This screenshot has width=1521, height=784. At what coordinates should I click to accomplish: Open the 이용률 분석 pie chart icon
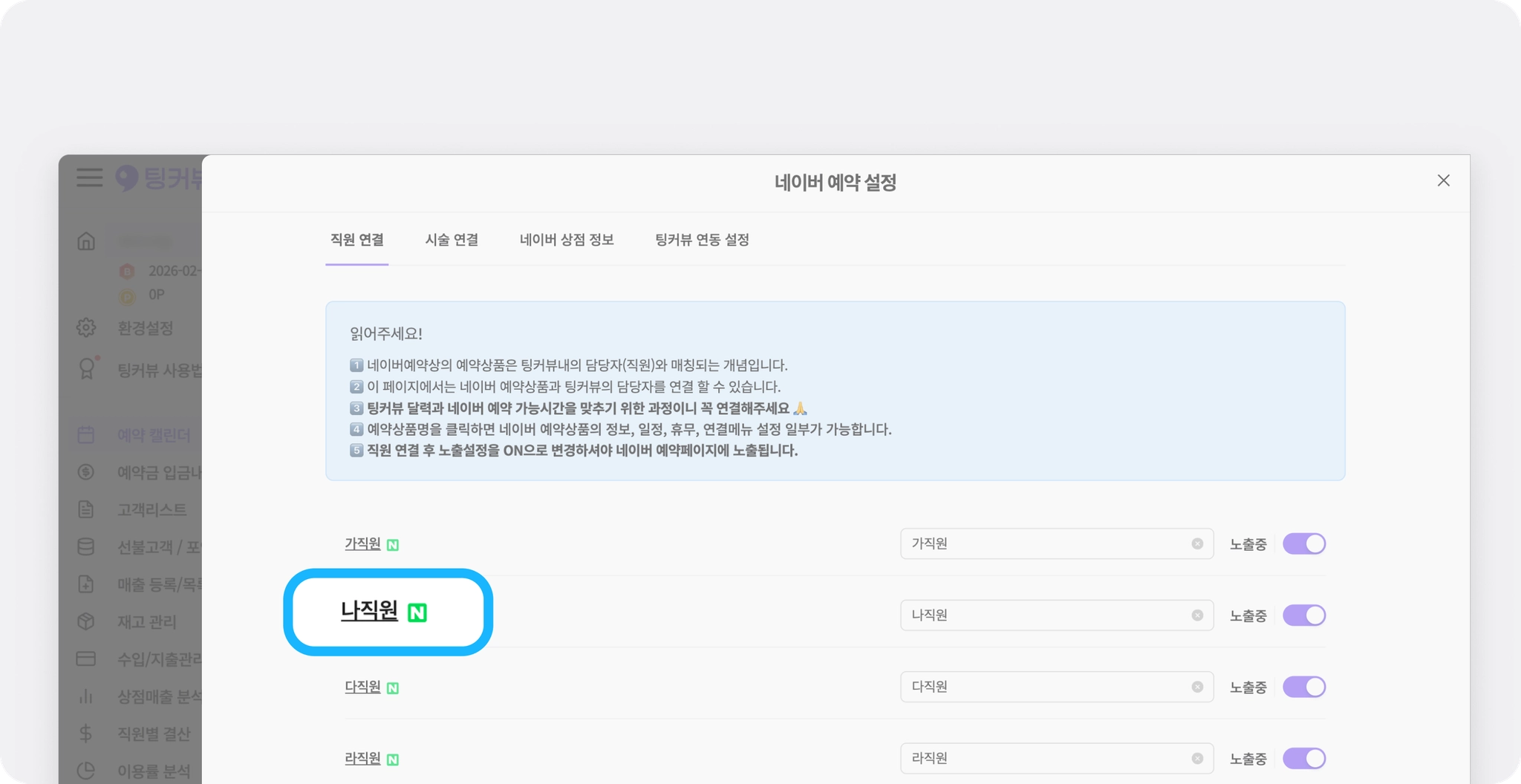pyautogui.click(x=86, y=771)
